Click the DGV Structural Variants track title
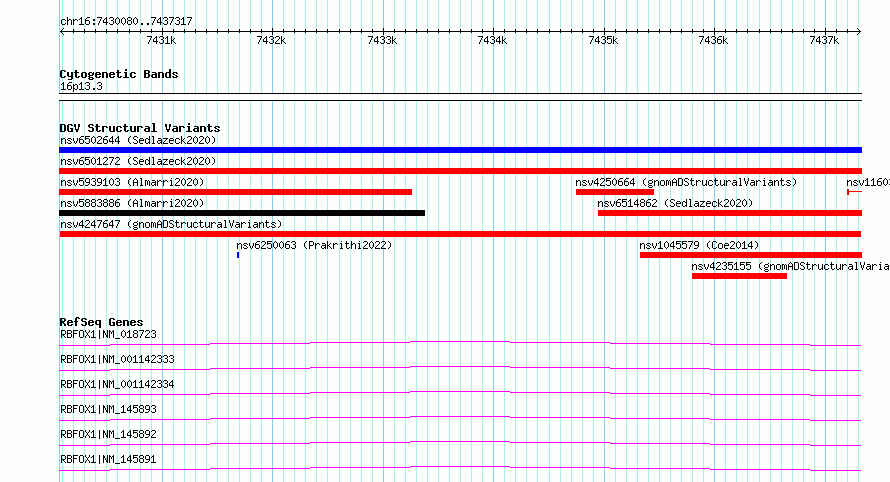Screen dimensions: 890x482 pos(140,128)
